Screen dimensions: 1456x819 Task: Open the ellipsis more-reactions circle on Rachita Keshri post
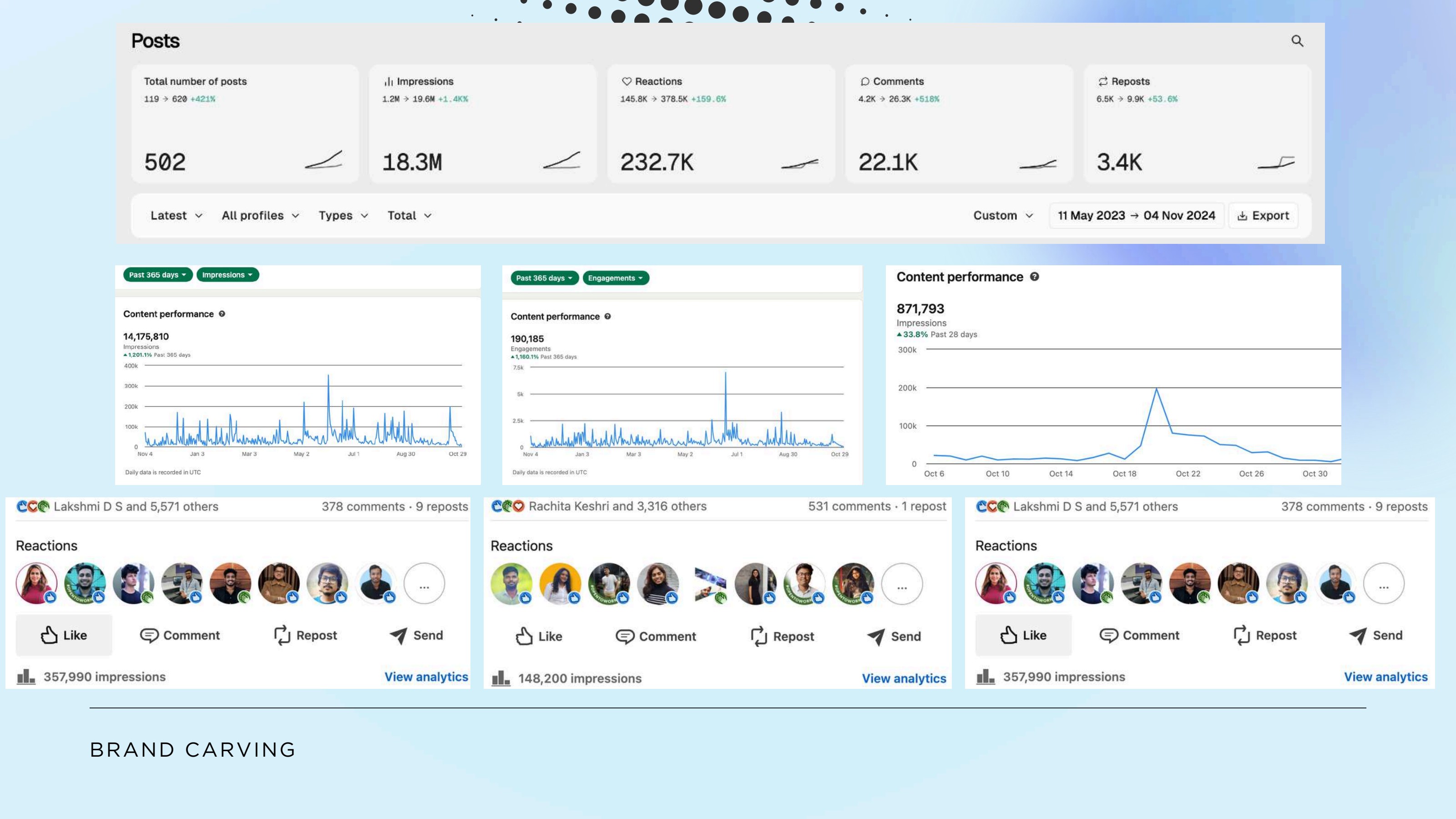pos(902,584)
